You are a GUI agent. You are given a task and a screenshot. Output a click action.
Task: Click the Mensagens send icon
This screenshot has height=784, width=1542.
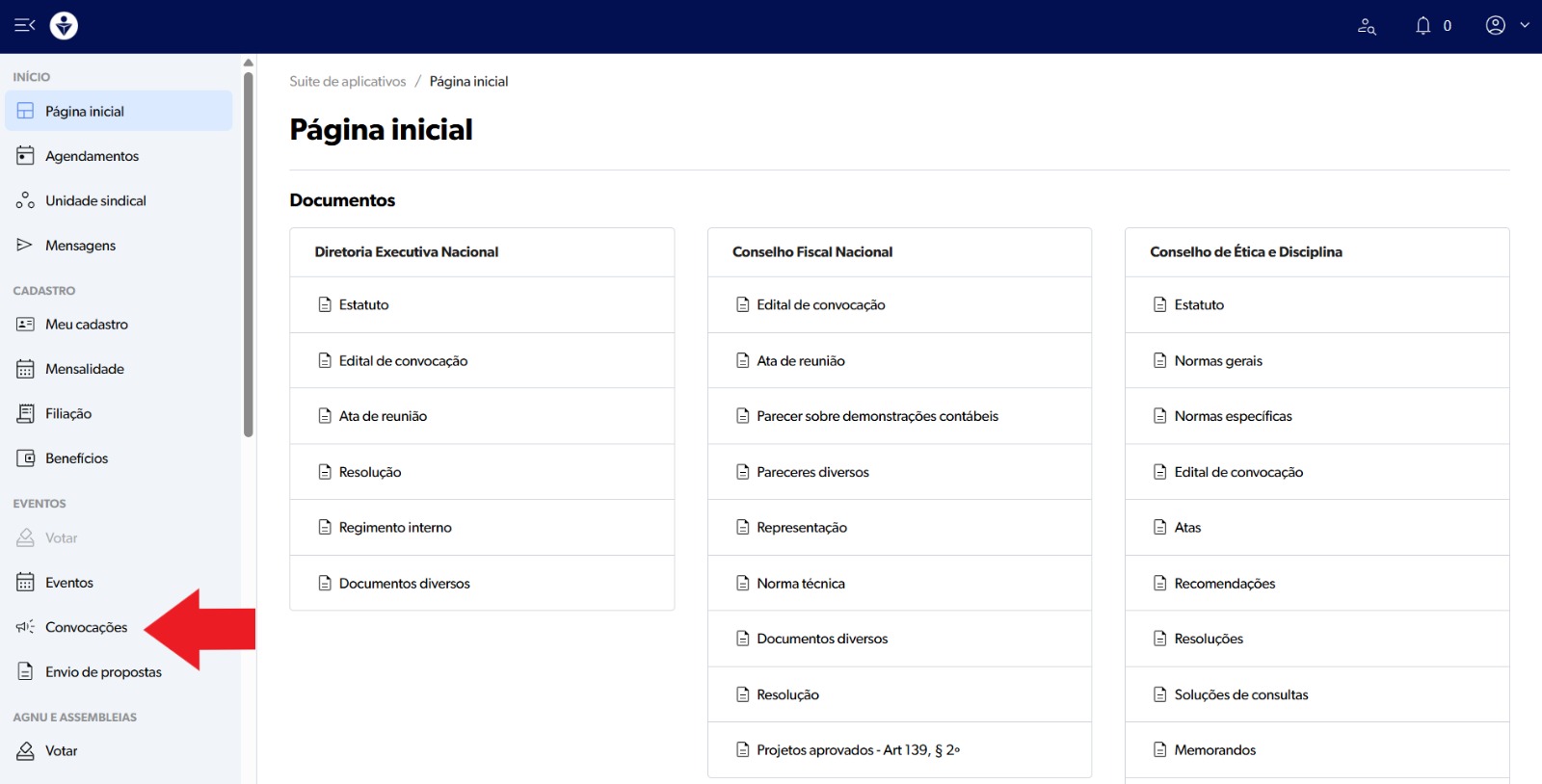pyautogui.click(x=25, y=246)
